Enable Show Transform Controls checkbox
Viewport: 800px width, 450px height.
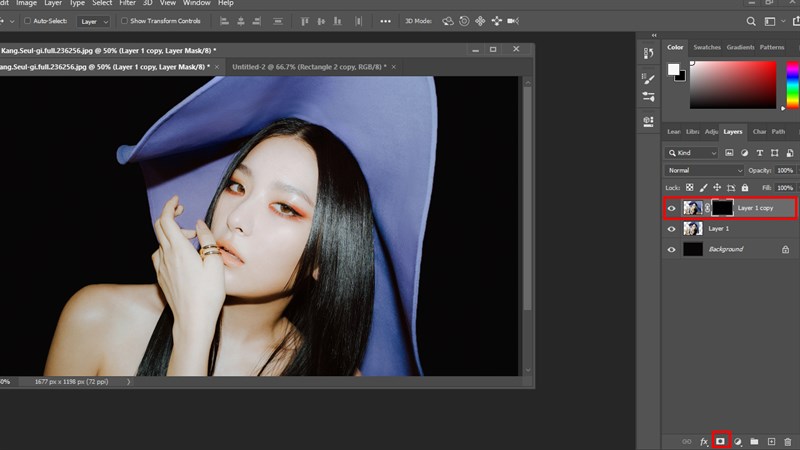click(x=124, y=21)
